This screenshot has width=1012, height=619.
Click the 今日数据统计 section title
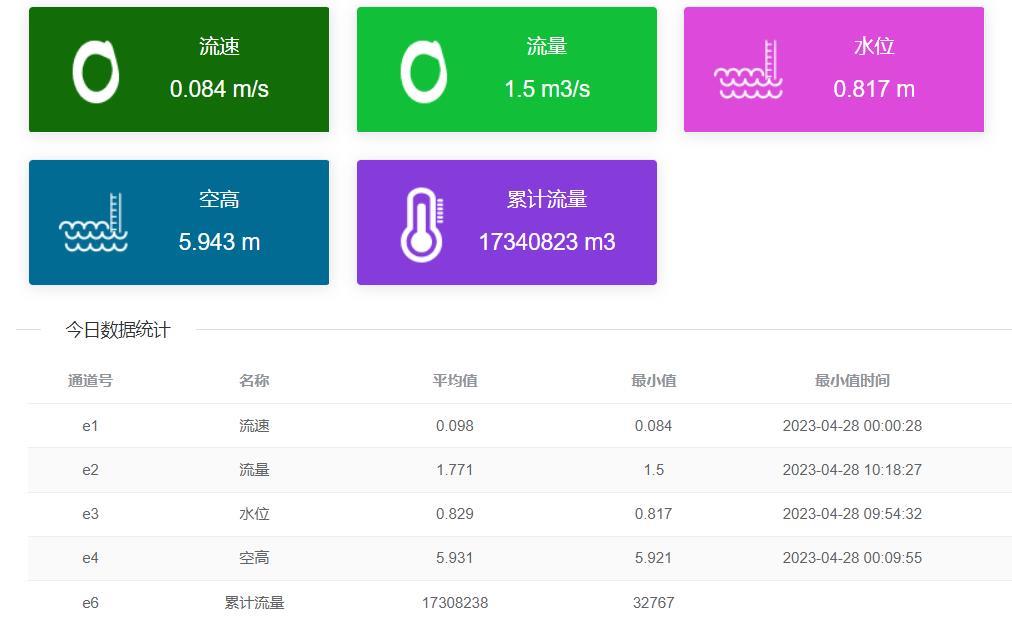tap(118, 330)
